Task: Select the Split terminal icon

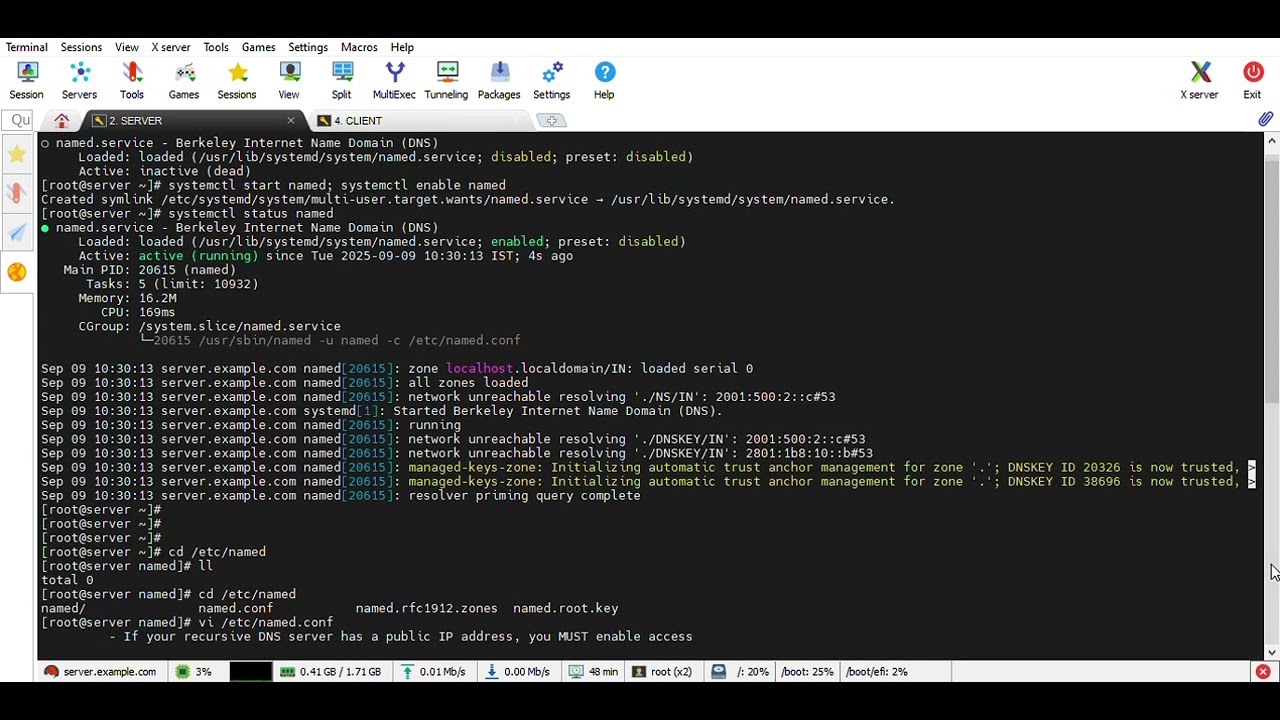Action: click(x=342, y=80)
